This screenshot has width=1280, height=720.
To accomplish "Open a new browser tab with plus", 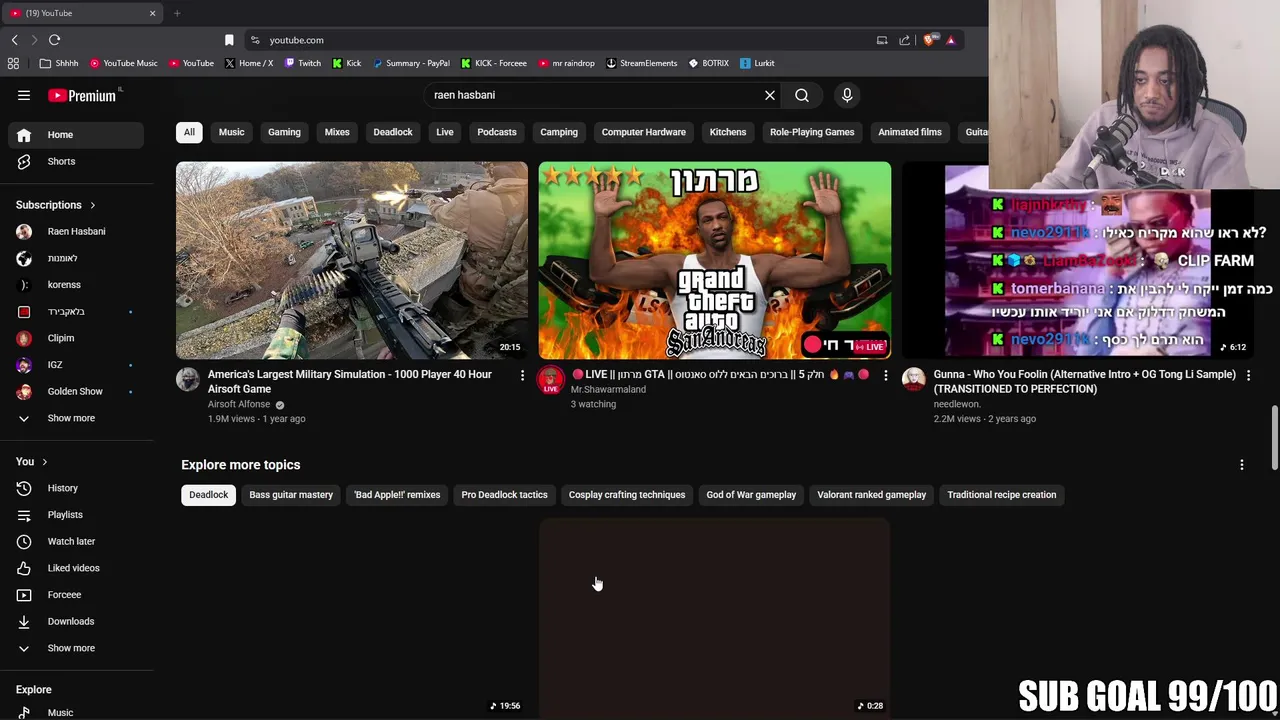I will (177, 13).
